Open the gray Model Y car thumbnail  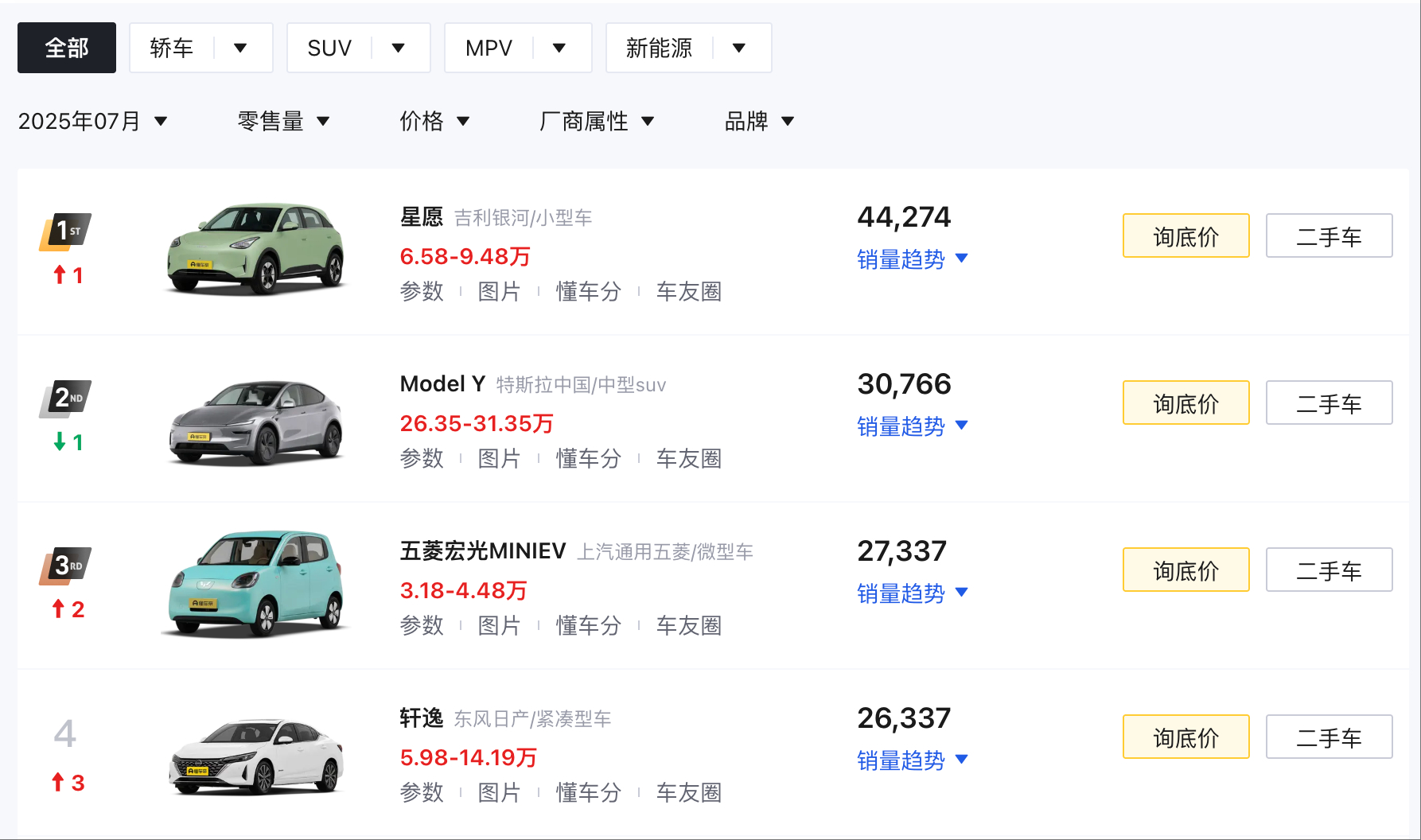tap(256, 422)
